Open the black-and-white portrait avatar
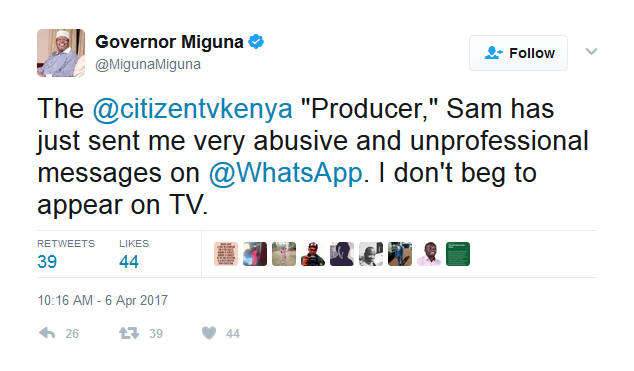 [371, 254]
